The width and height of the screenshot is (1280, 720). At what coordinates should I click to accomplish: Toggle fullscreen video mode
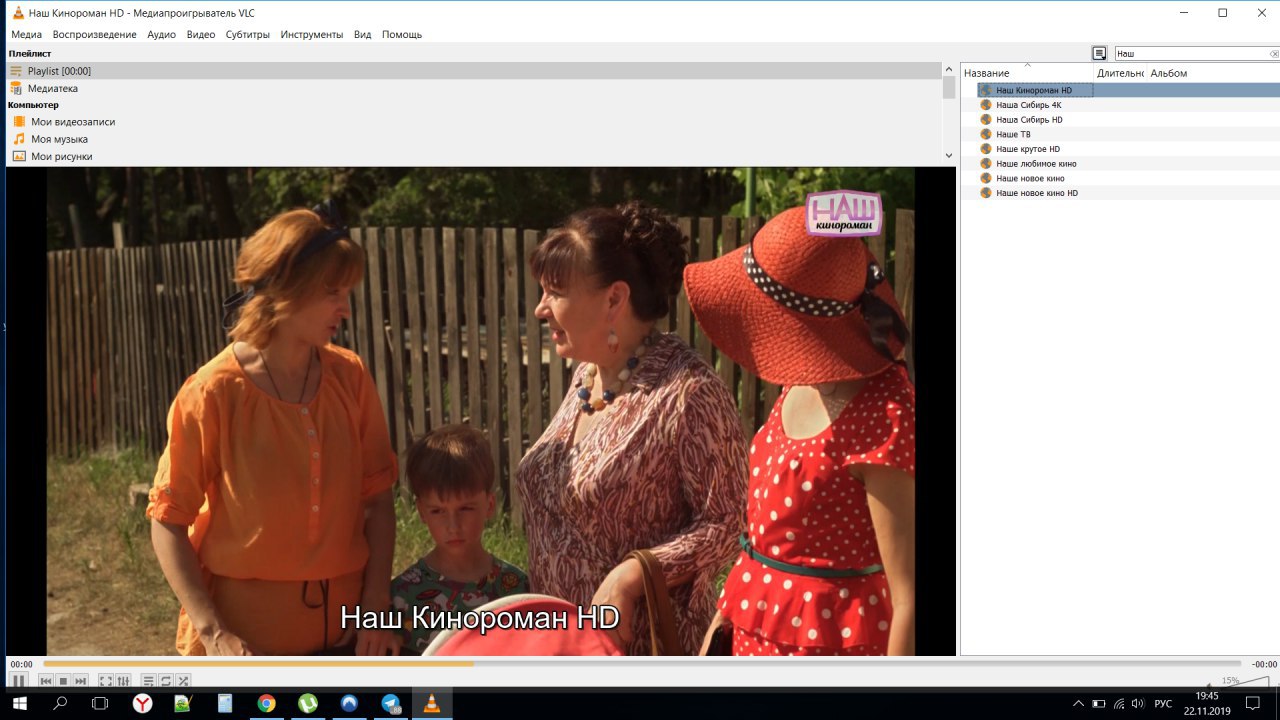pyautogui.click(x=106, y=681)
